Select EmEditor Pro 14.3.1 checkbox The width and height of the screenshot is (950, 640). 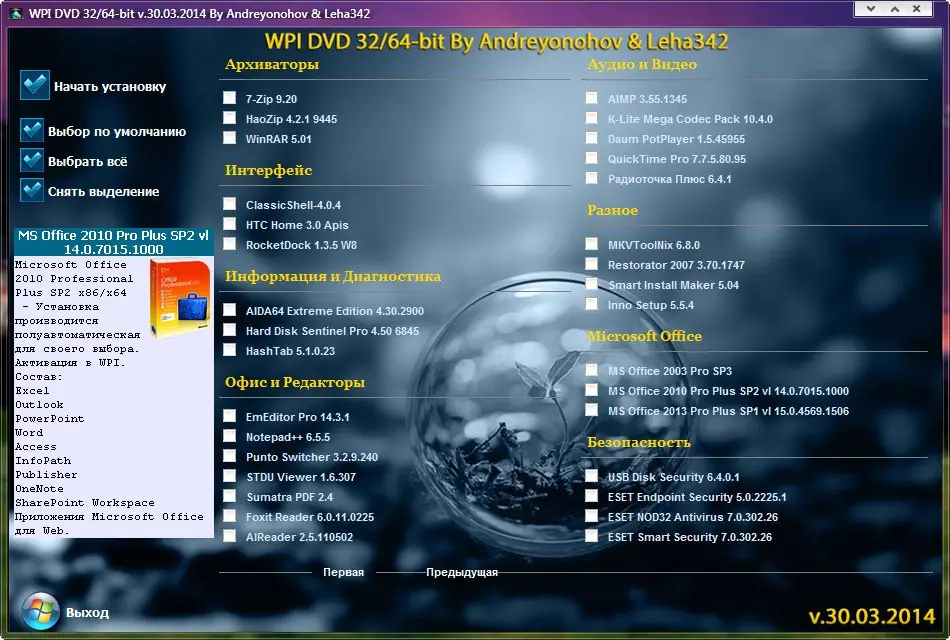click(x=230, y=416)
